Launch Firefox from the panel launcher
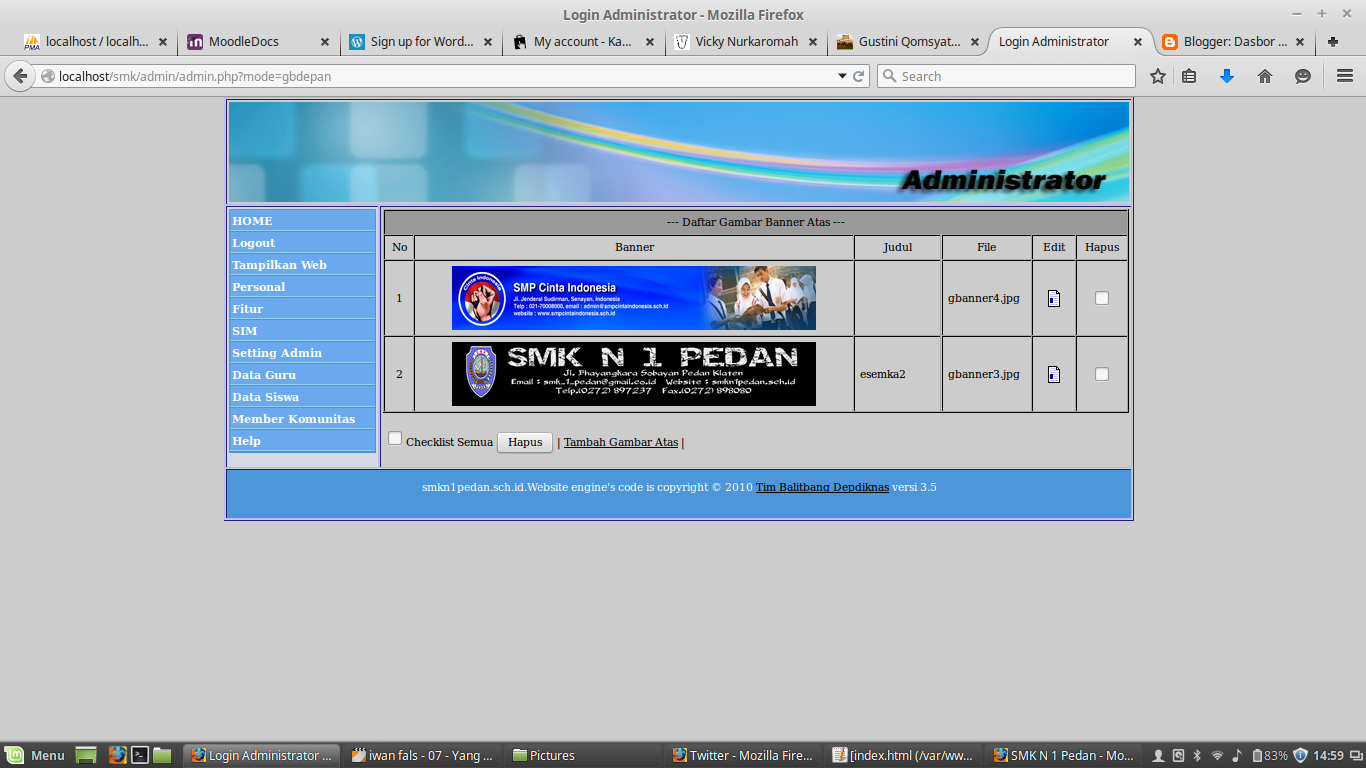 click(x=117, y=756)
